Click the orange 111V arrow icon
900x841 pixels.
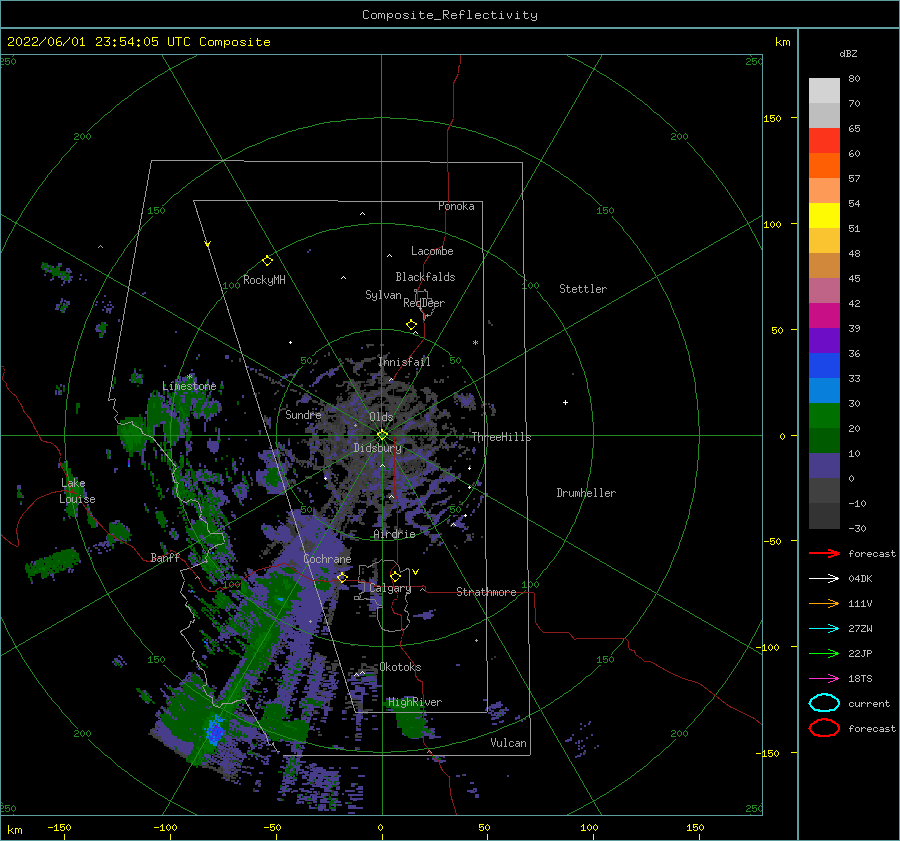pyautogui.click(x=824, y=603)
